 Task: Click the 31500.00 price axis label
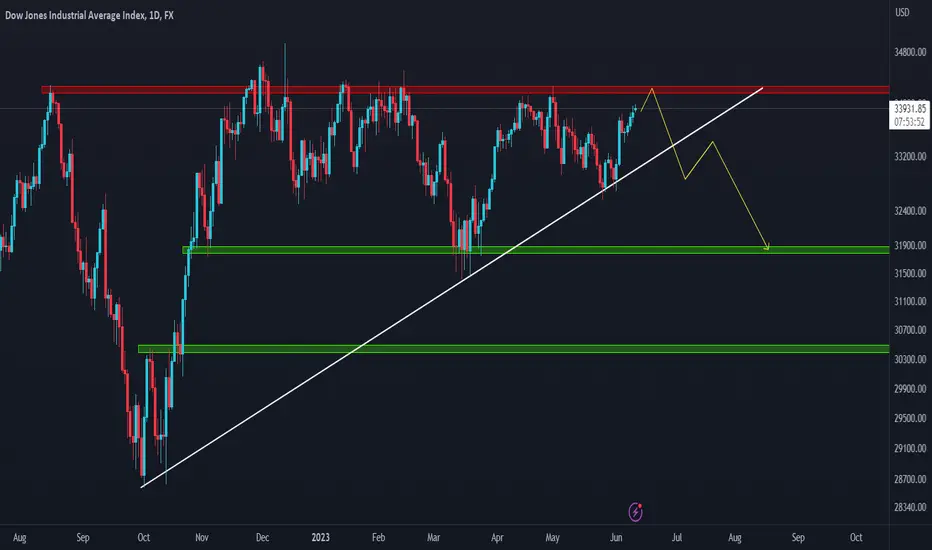pyautogui.click(x=910, y=274)
